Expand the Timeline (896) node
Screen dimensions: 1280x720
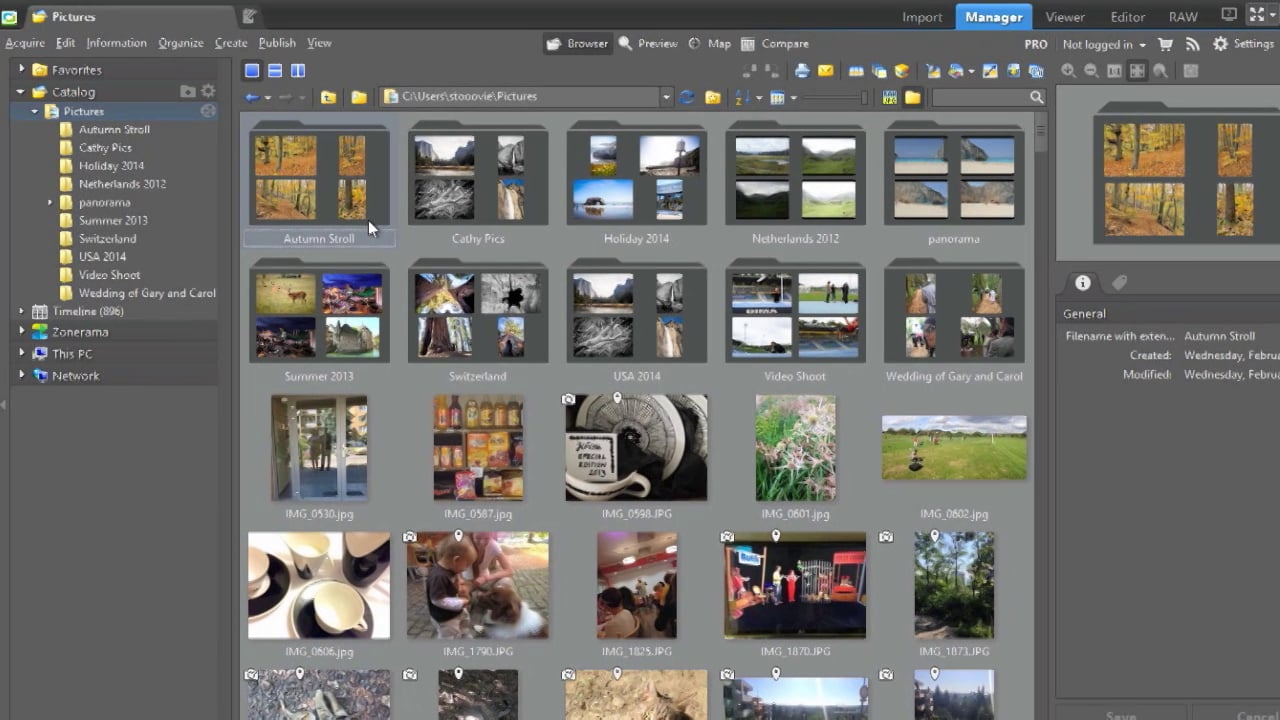pyautogui.click(x=22, y=311)
